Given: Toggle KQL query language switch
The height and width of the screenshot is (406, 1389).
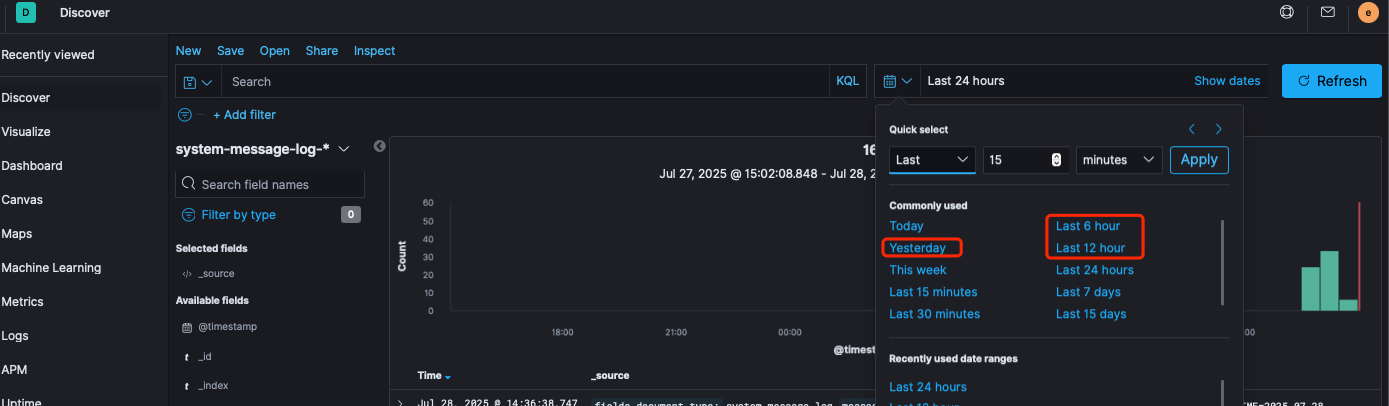Looking at the screenshot, I should tap(847, 81).
